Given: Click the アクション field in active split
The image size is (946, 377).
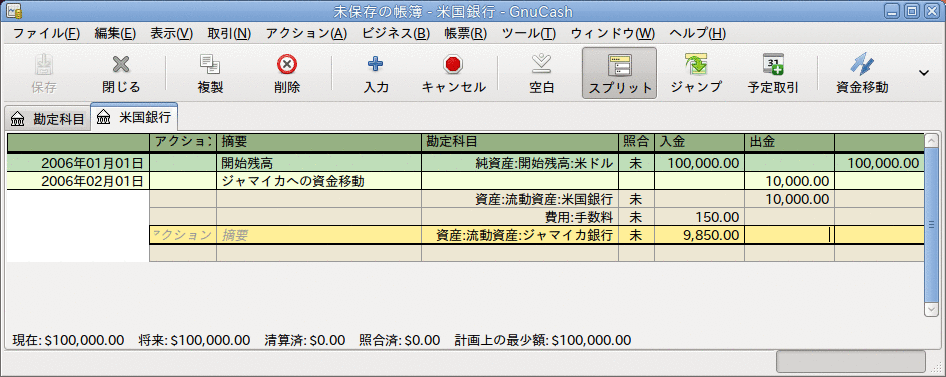Looking at the screenshot, I should (x=183, y=235).
